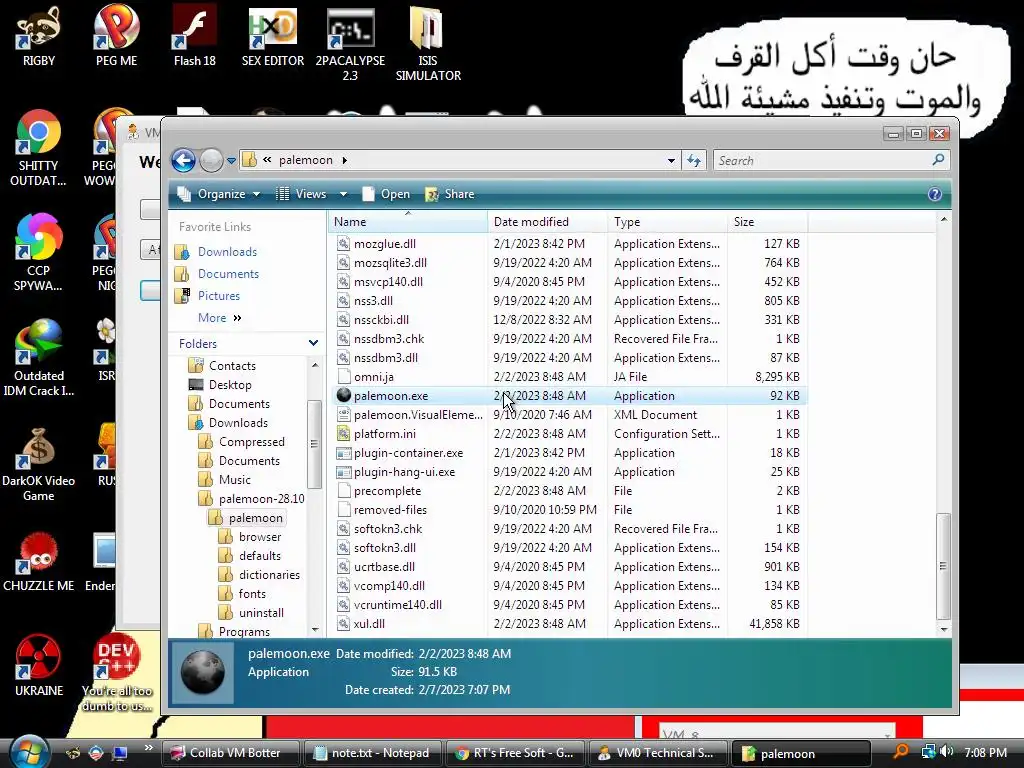The height and width of the screenshot is (768, 1024).
Task: Sort files by Date modified column
Action: (547, 222)
